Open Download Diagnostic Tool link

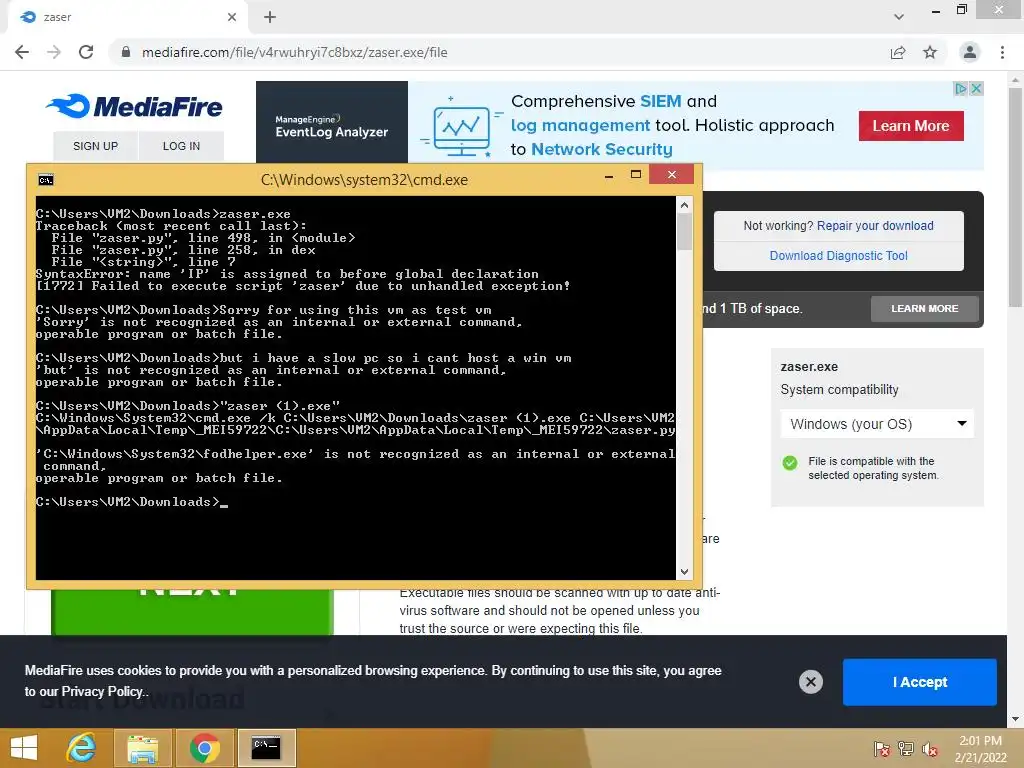(839, 255)
